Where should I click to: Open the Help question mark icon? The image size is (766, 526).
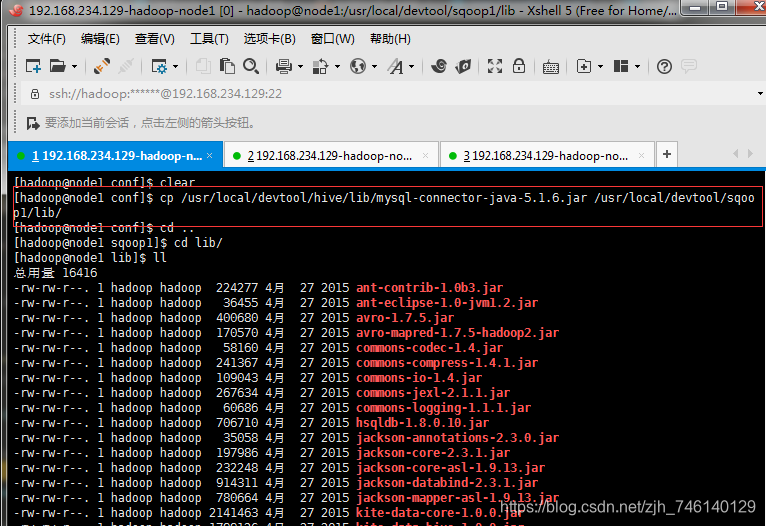tap(664, 66)
